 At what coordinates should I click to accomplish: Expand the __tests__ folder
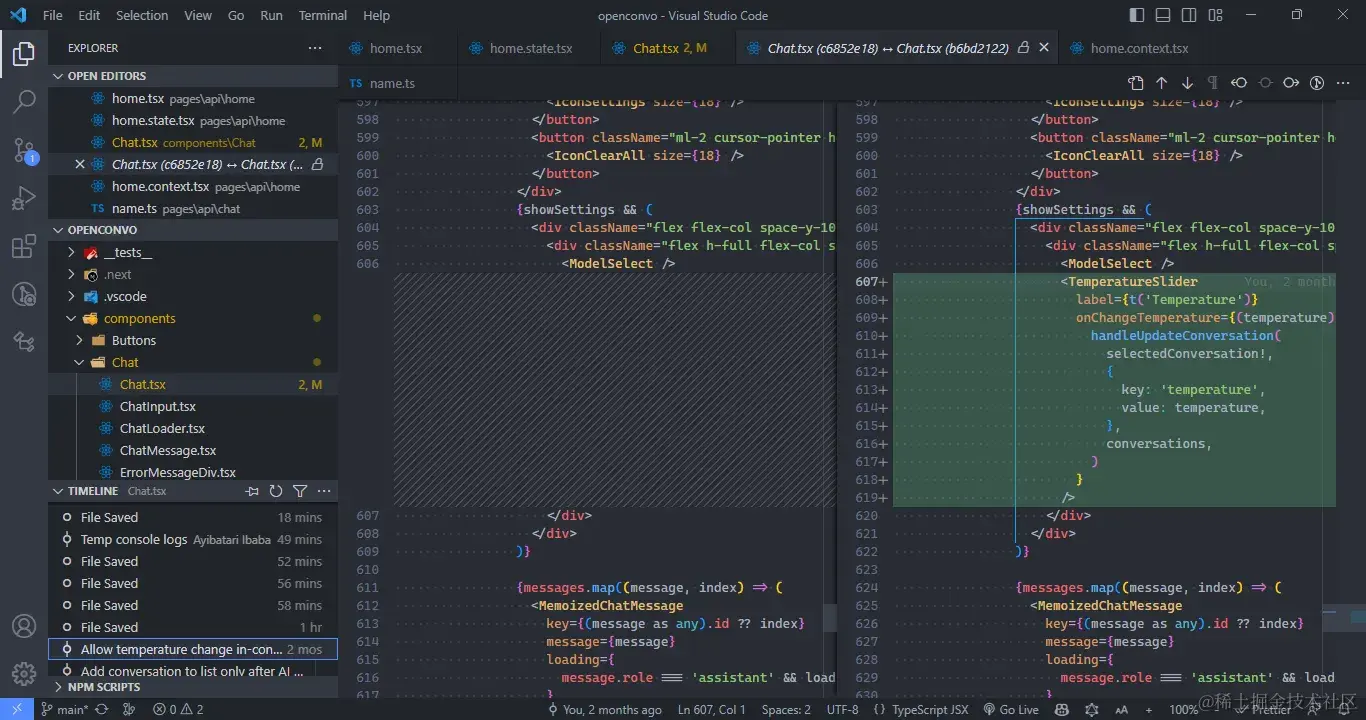tap(113, 252)
